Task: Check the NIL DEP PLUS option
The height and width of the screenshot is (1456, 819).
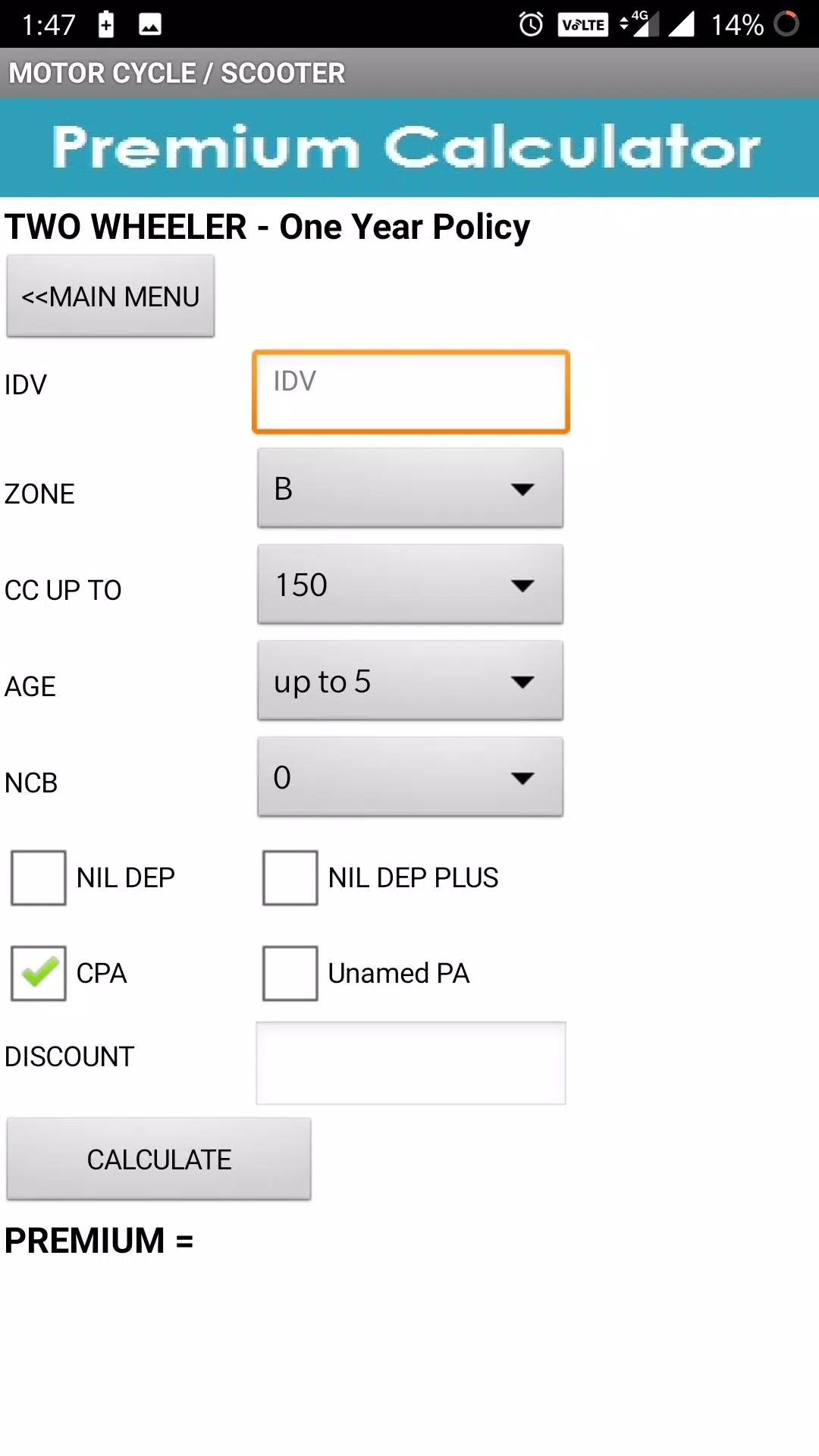Action: click(290, 878)
